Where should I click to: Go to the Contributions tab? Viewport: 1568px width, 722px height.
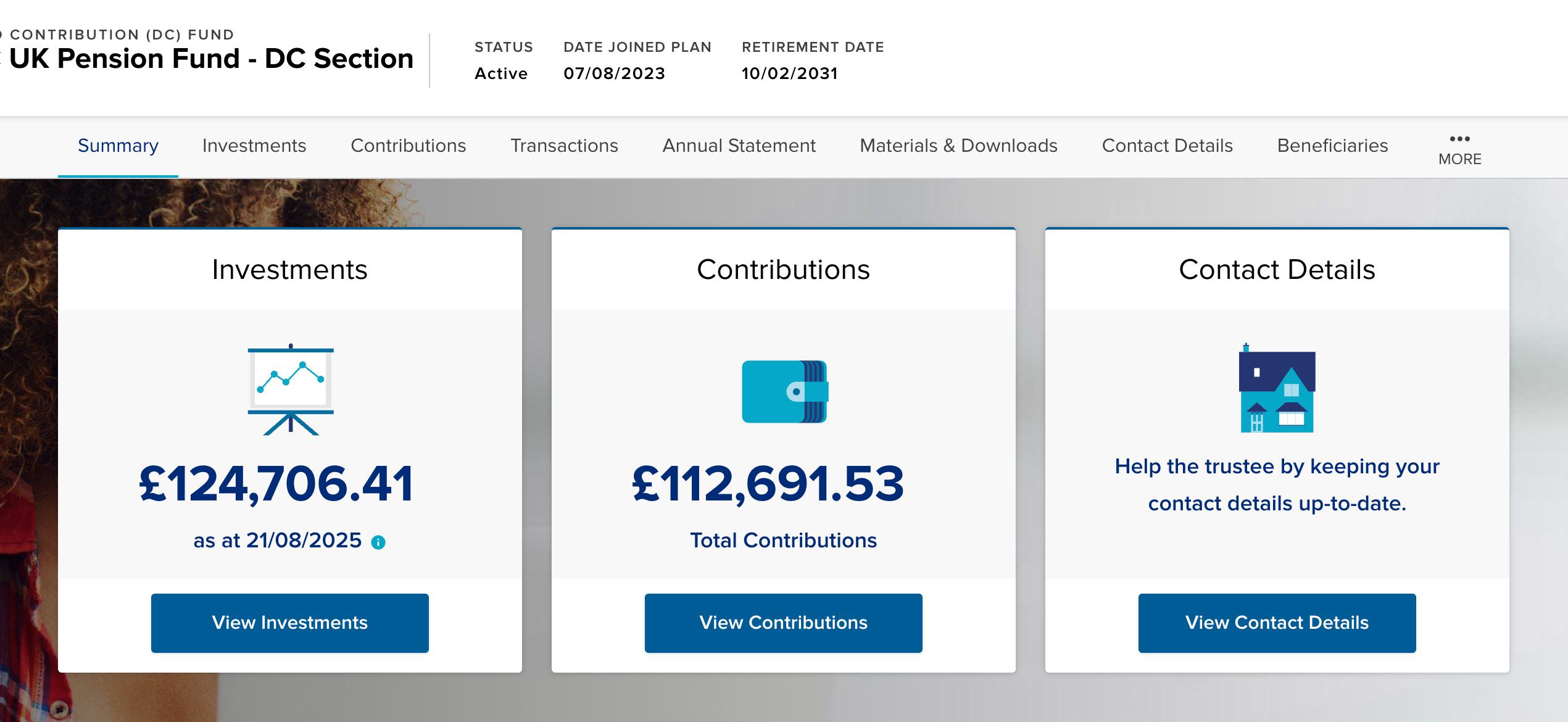(x=408, y=146)
